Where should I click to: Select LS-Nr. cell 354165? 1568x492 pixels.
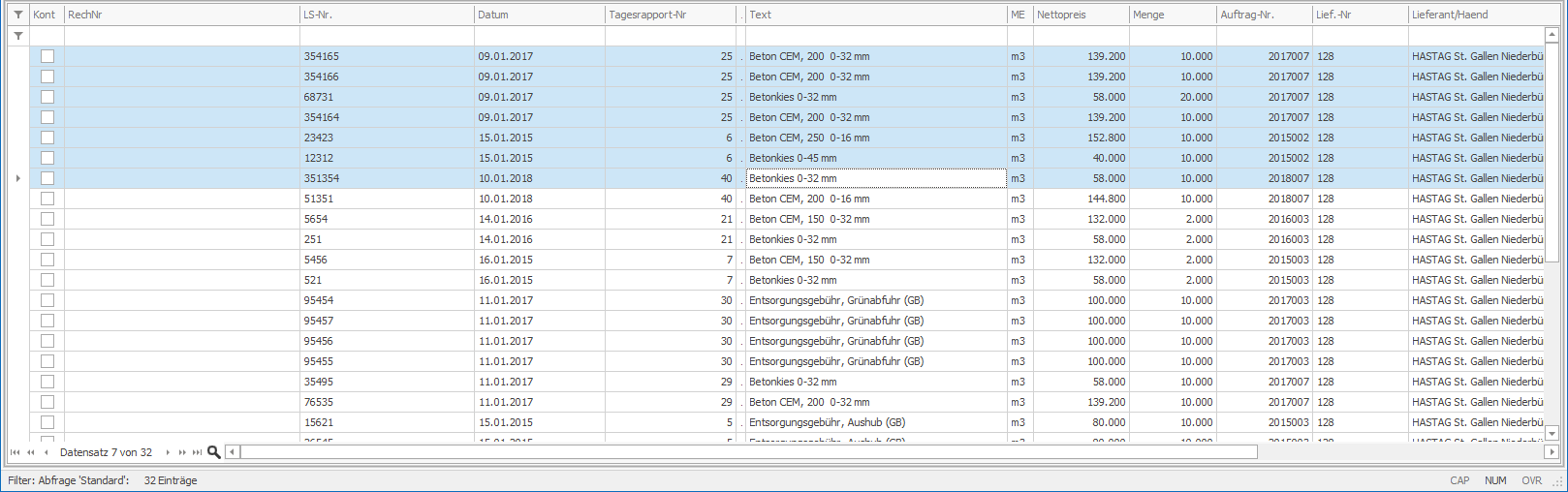tap(387, 56)
